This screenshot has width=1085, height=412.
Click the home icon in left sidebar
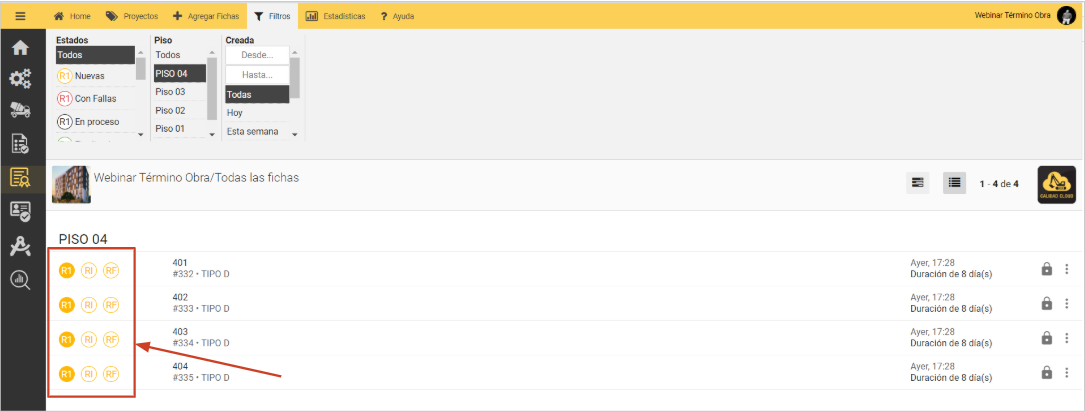[x=21, y=48]
